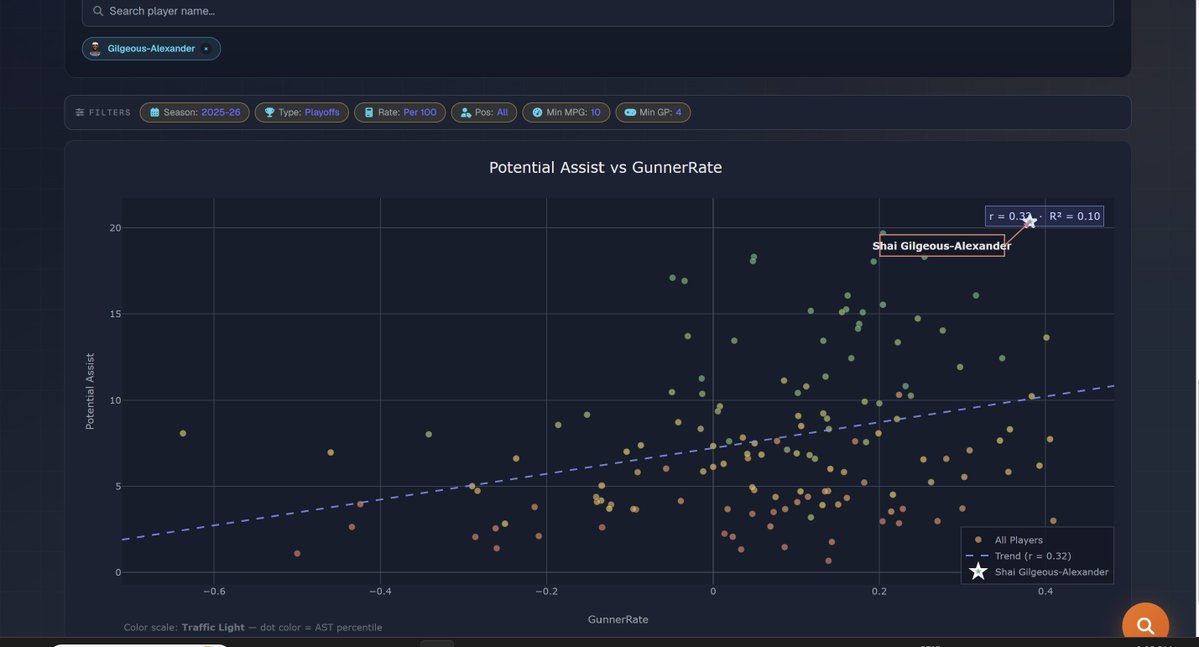Click the y-axis tick label 20
The width and height of the screenshot is (1199, 647).
point(115,228)
